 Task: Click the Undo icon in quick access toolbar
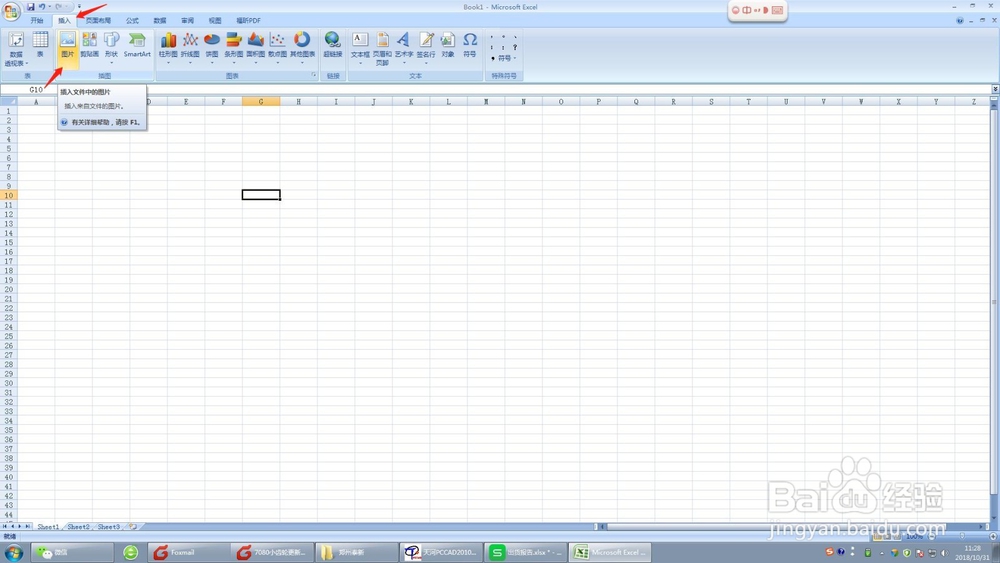(41, 7)
